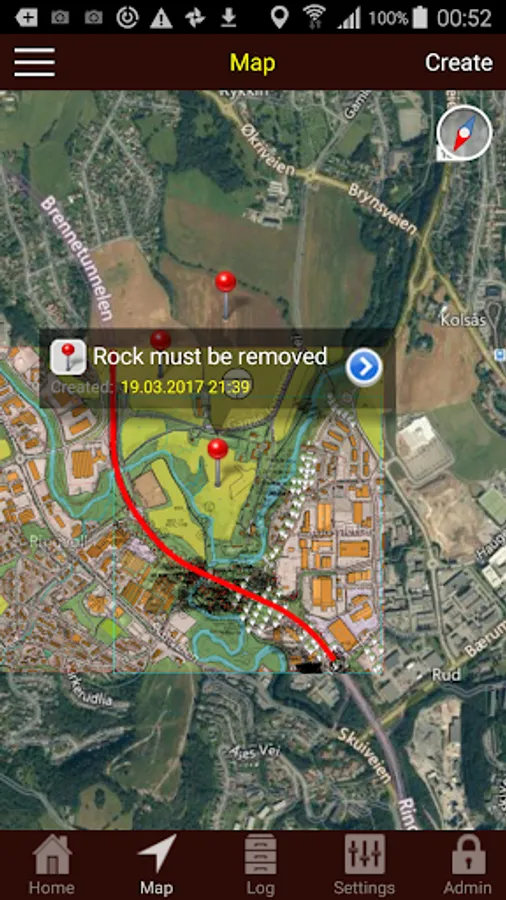Screen dimensions: 506x900
Task: Tap the warning triangle notification icon
Action: coord(161,18)
